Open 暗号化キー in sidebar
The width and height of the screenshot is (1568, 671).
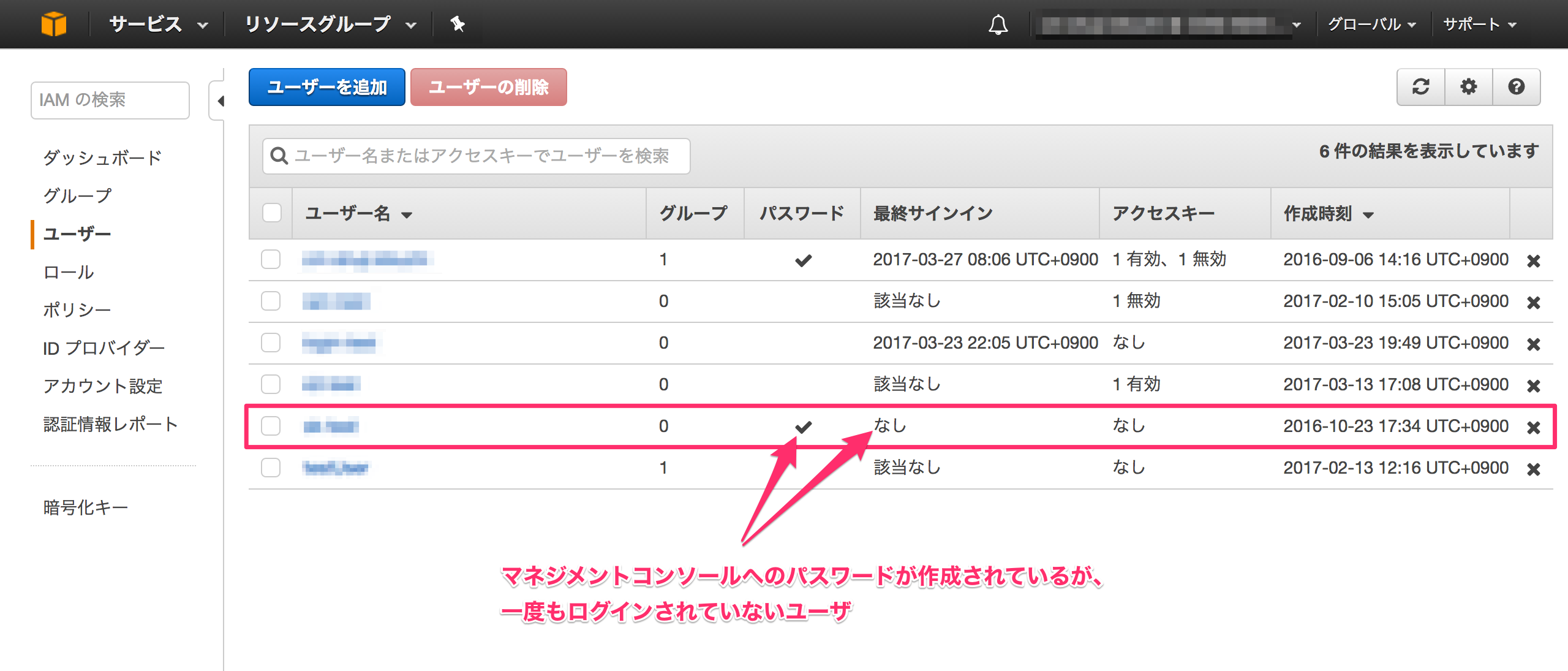[86, 507]
